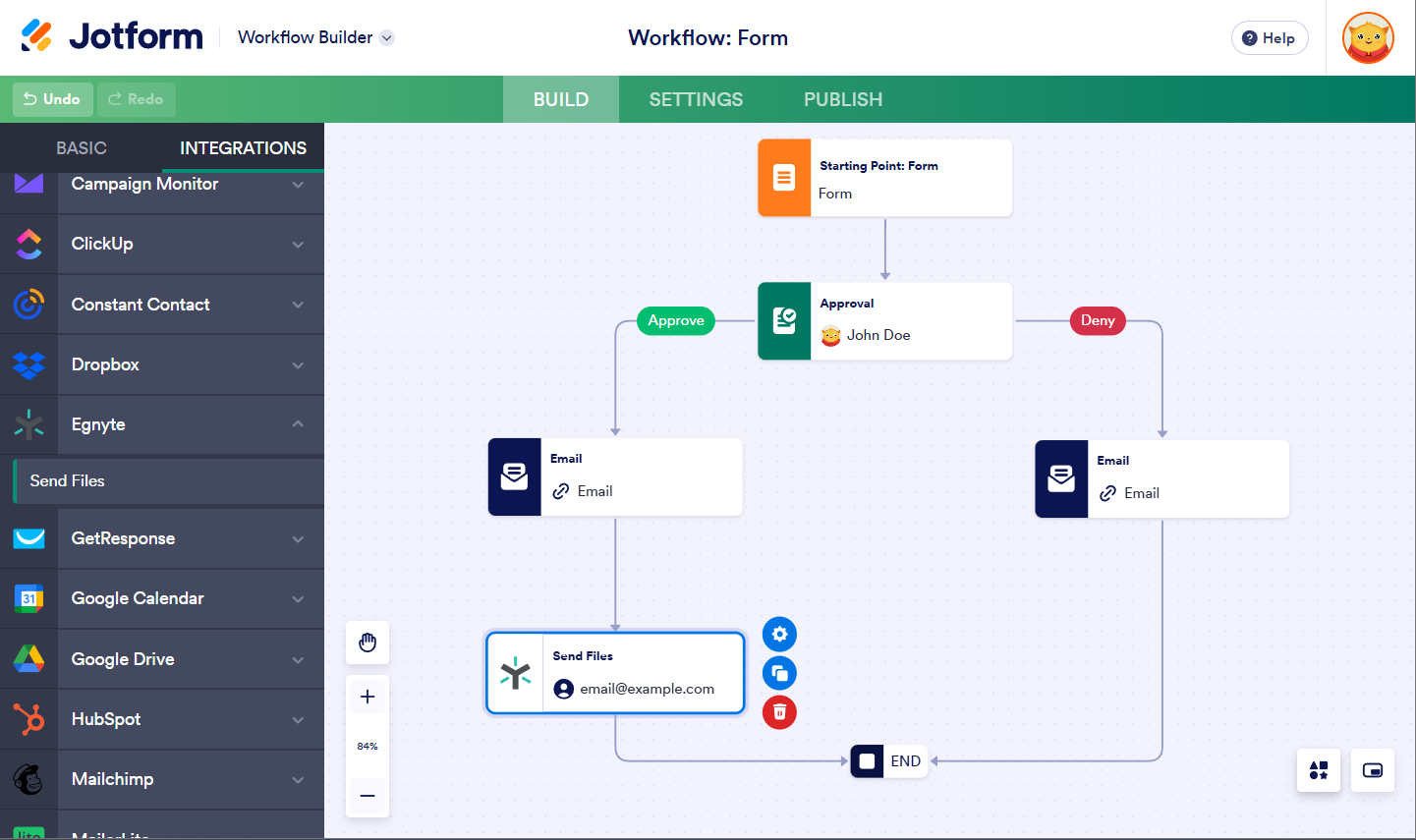The height and width of the screenshot is (840, 1416).
Task: Click the 84% zoom level value
Action: pyautogui.click(x=368, y=747)
